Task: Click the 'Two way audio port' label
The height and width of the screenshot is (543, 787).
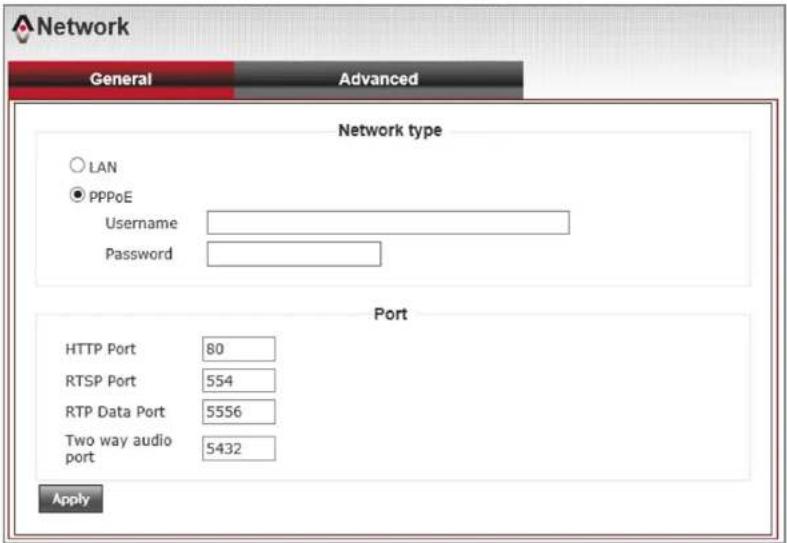Action: [x=118, y=449]
